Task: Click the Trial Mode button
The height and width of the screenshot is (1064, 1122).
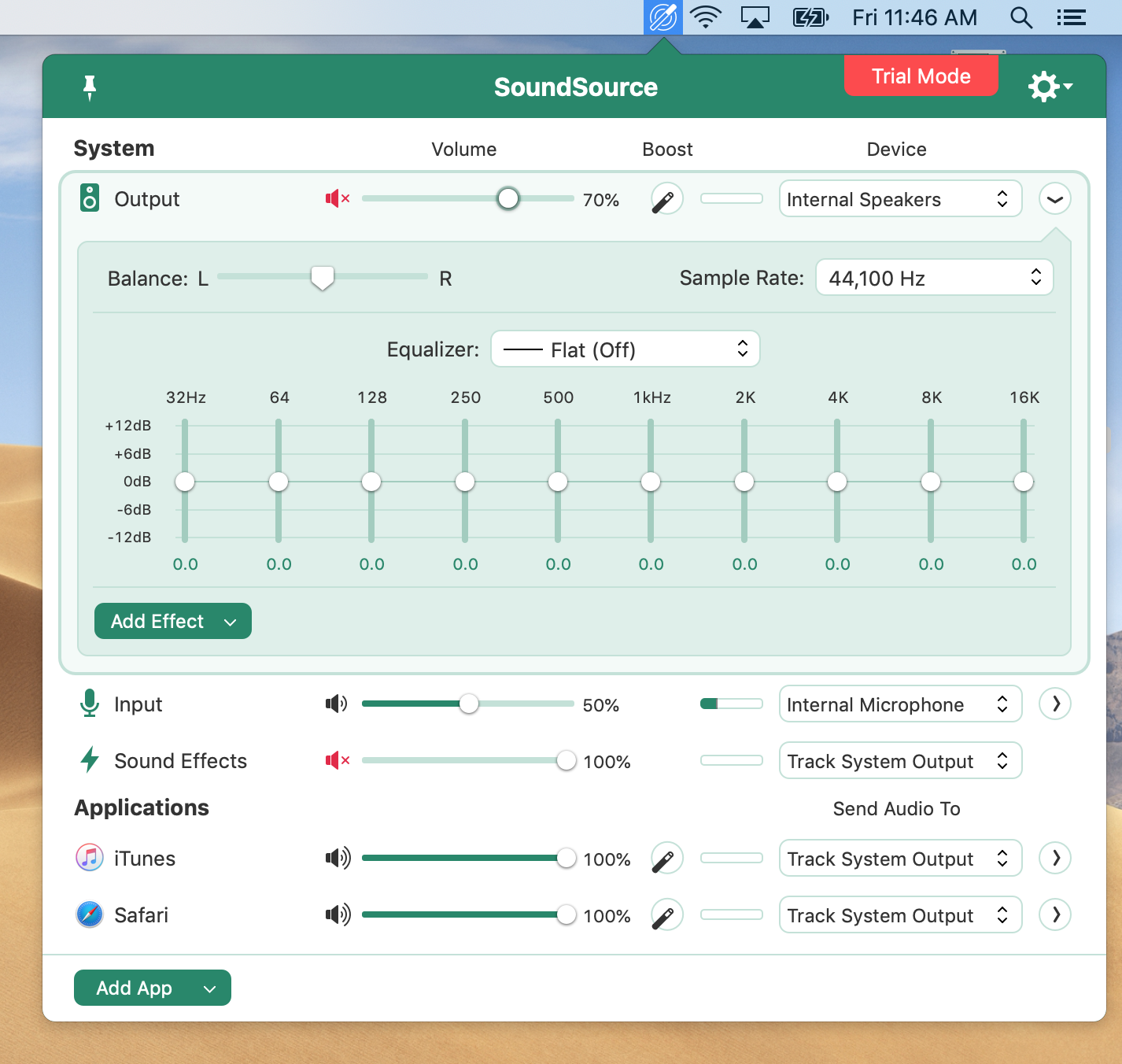Action: click(x=921, y=76)
